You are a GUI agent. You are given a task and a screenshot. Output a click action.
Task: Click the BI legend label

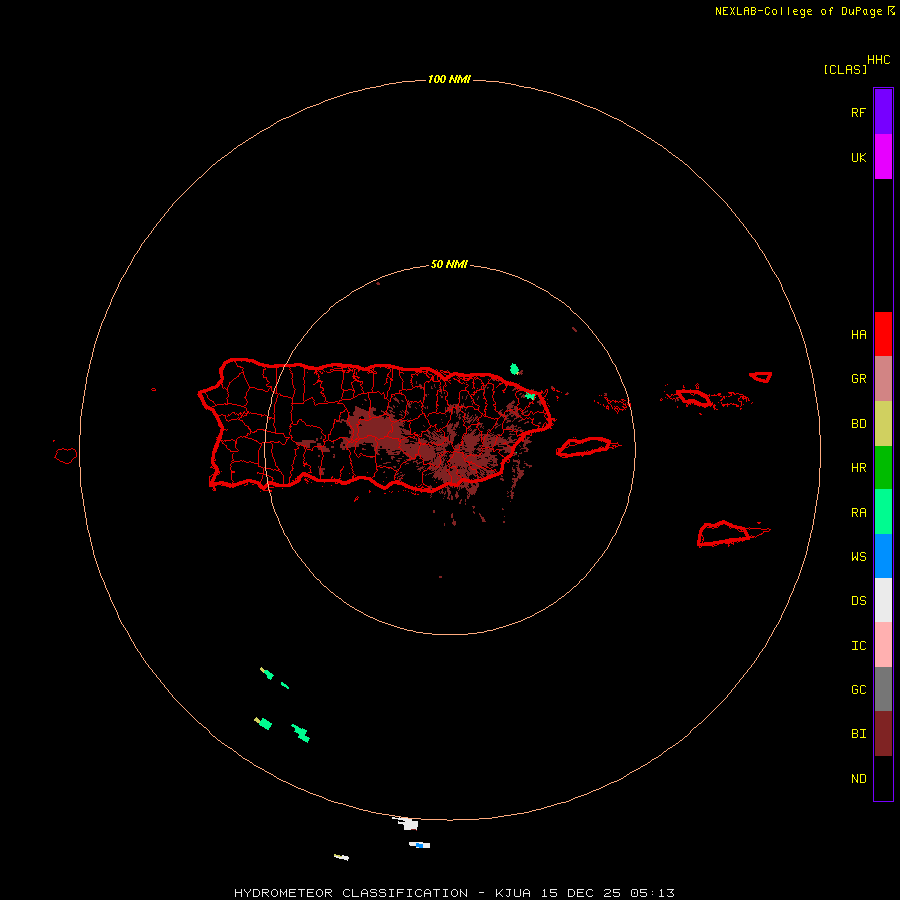click(858, 734)
